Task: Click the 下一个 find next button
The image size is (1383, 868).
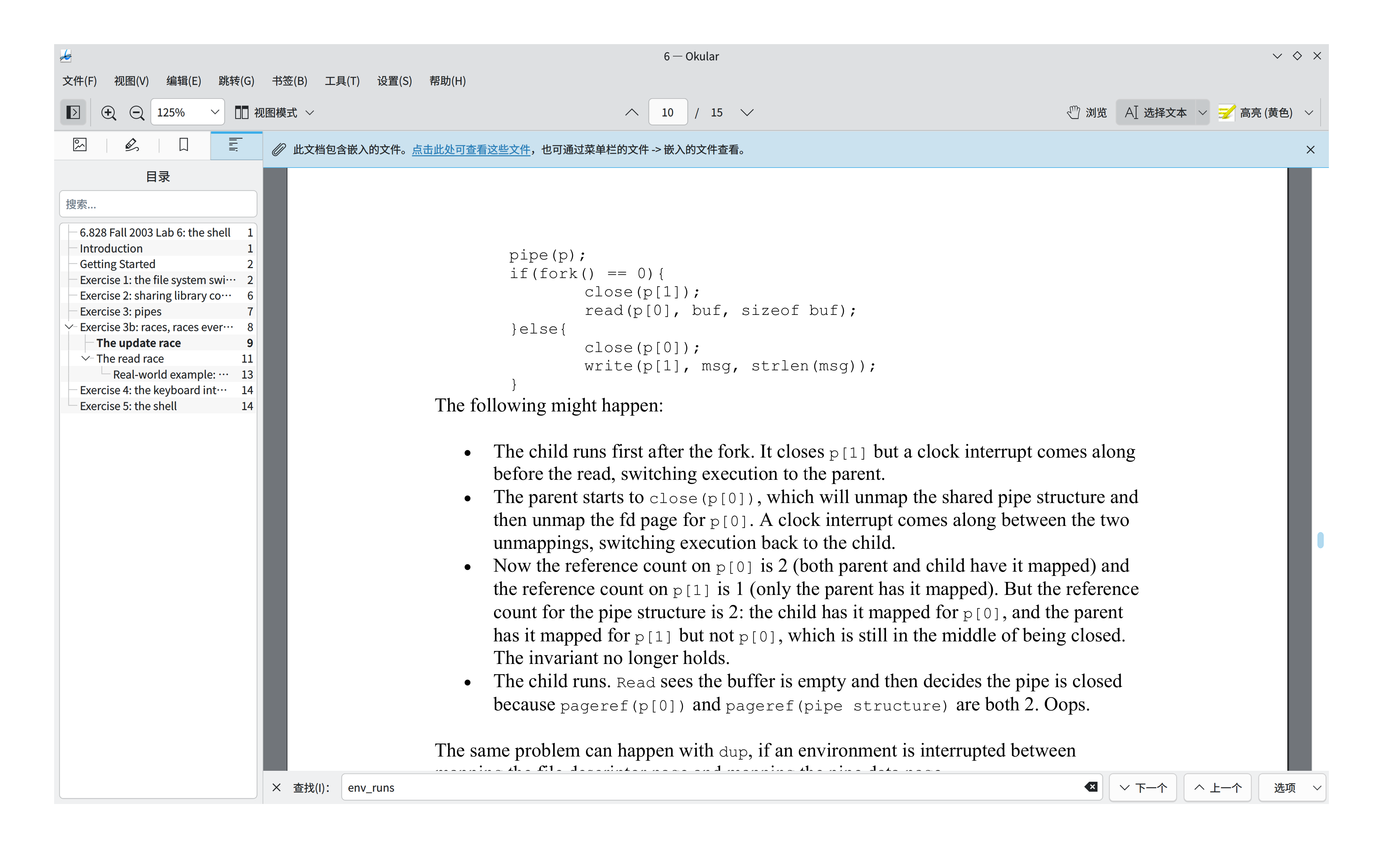Action: (1143, 788)
